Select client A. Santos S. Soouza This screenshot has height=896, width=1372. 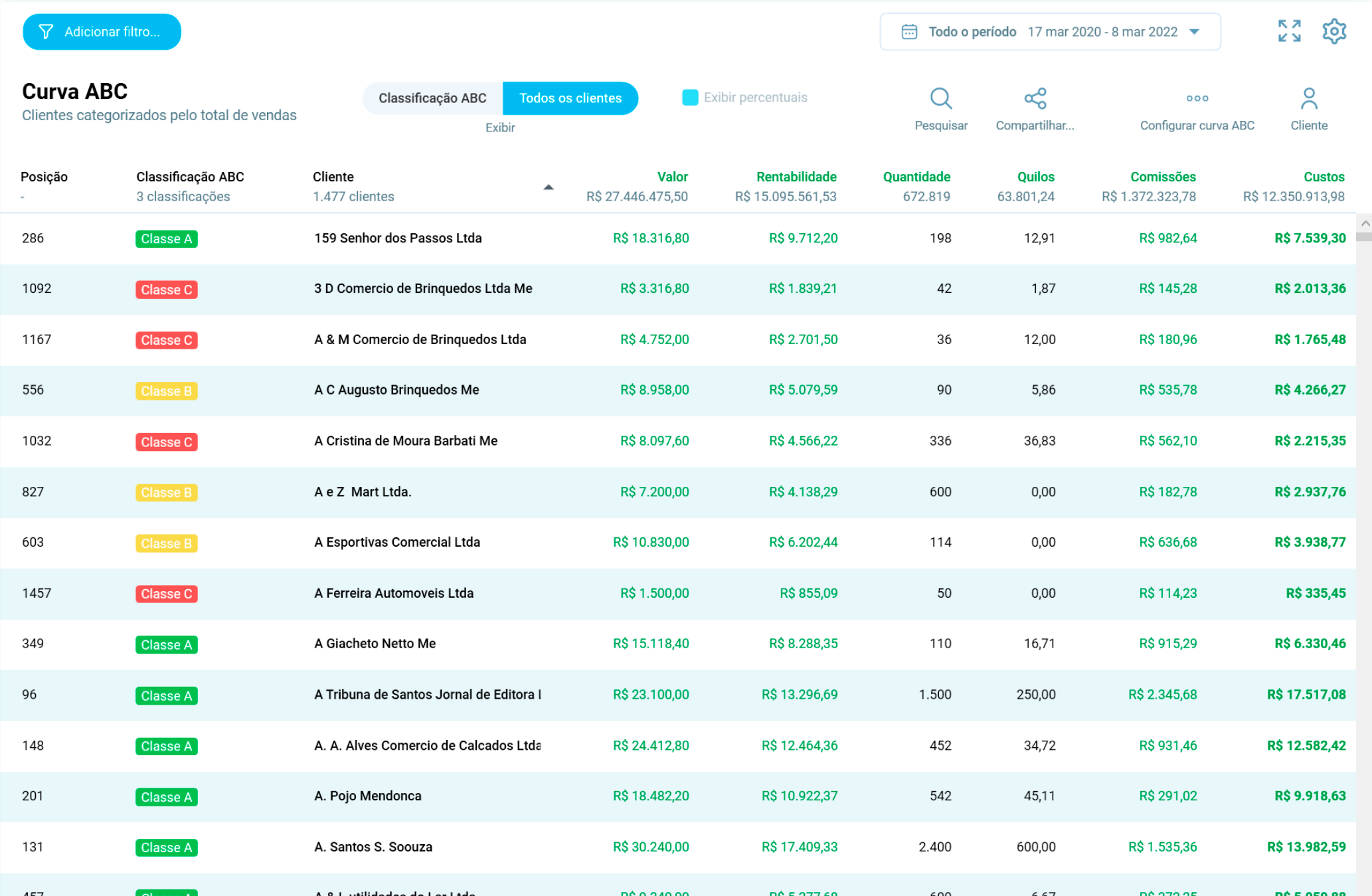pos(373,847)
